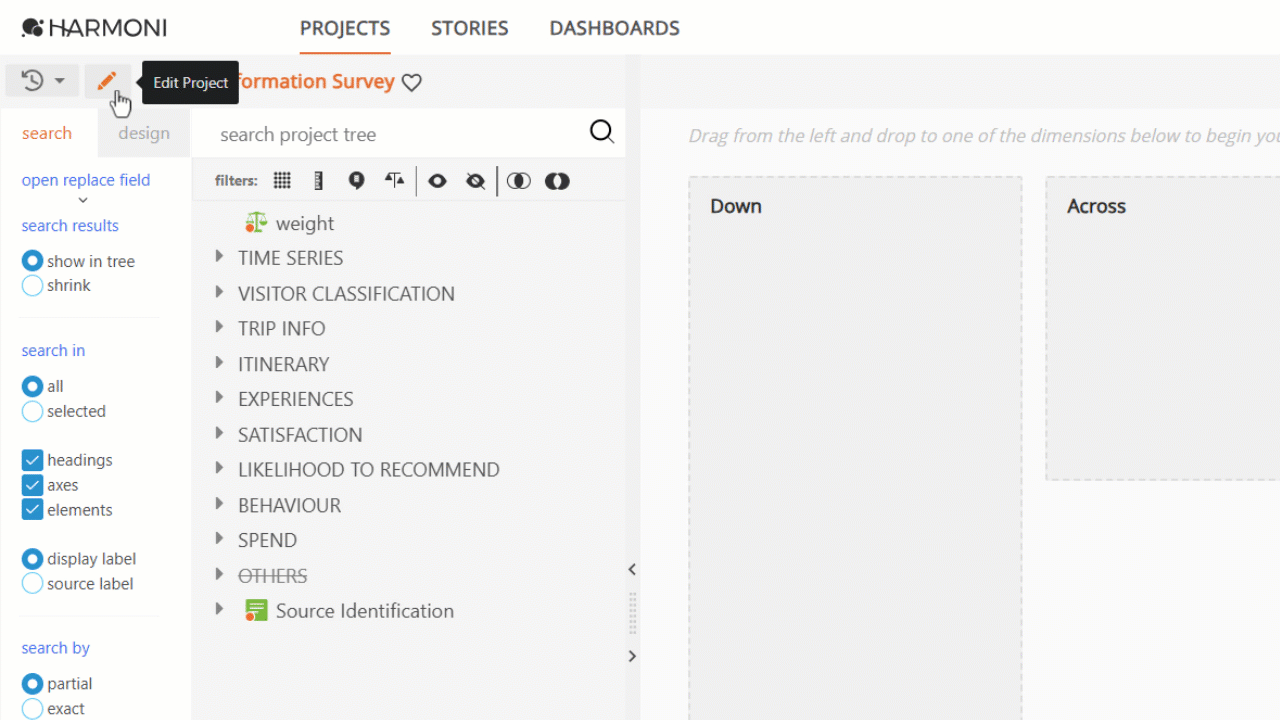Image resolution: width=1280 pixels, height=720 pixels.
Task: Apply the ruler filter icon
Action: [x=319, y=181]
